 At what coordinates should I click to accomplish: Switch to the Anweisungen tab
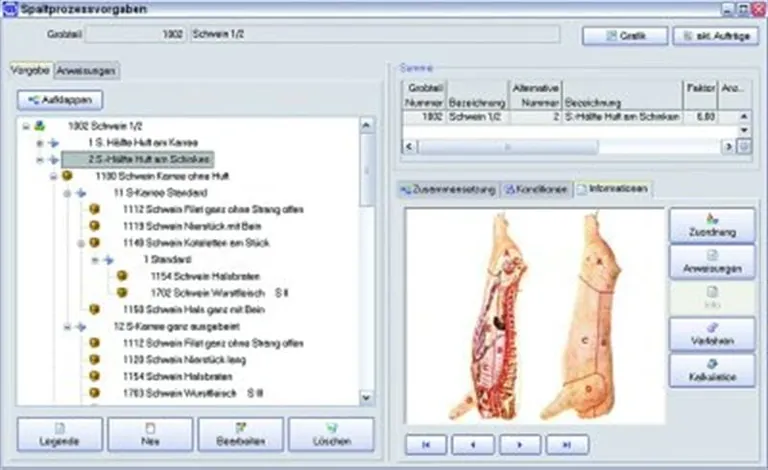[x=87, y=71]
